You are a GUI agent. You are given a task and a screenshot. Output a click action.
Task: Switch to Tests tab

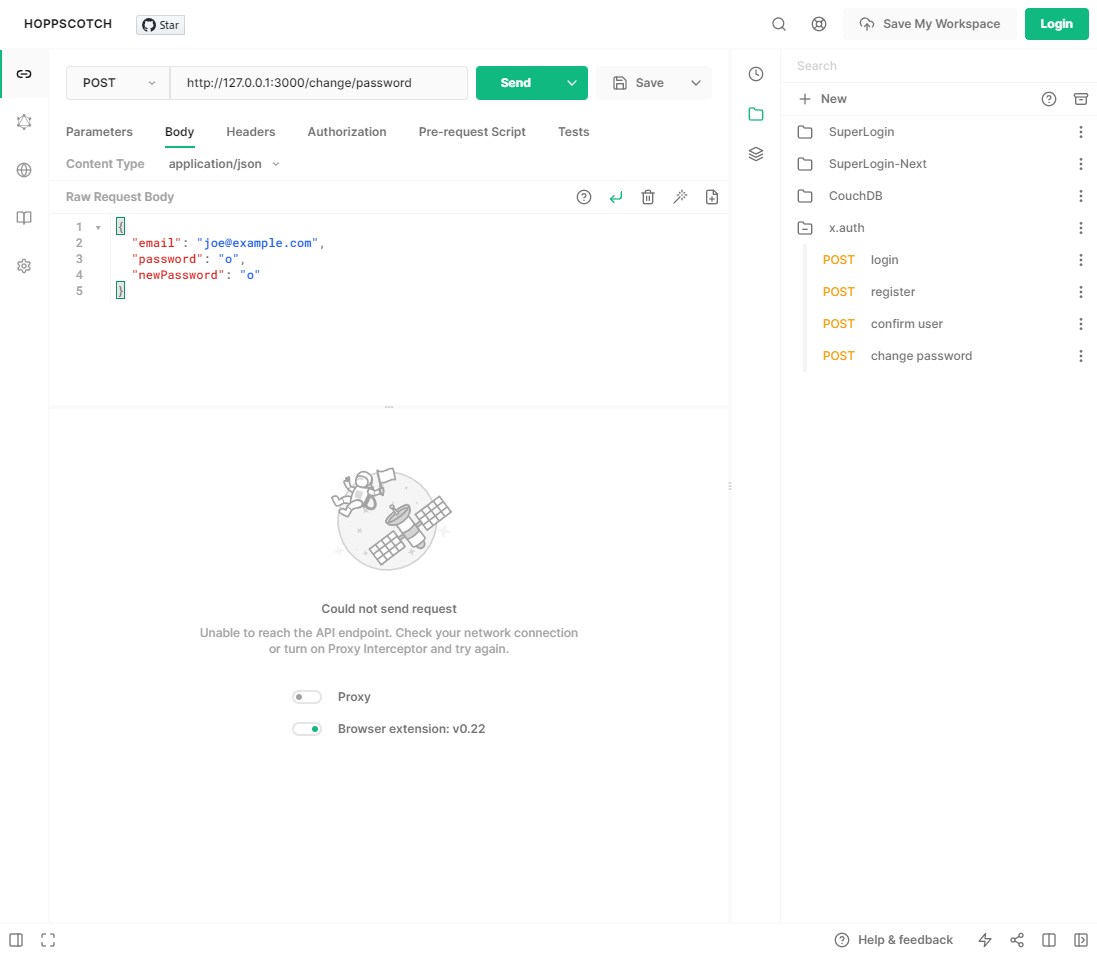(x=574, y=132)
